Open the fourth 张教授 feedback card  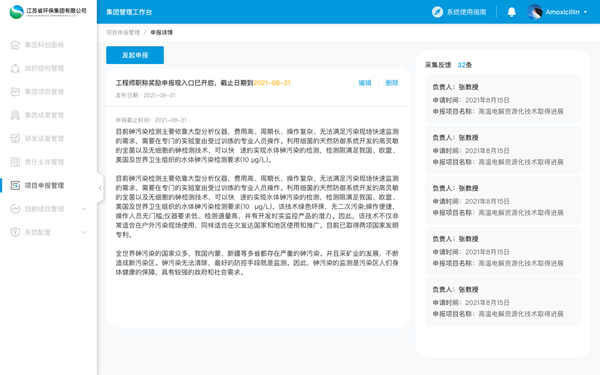[x=503, y=251]
